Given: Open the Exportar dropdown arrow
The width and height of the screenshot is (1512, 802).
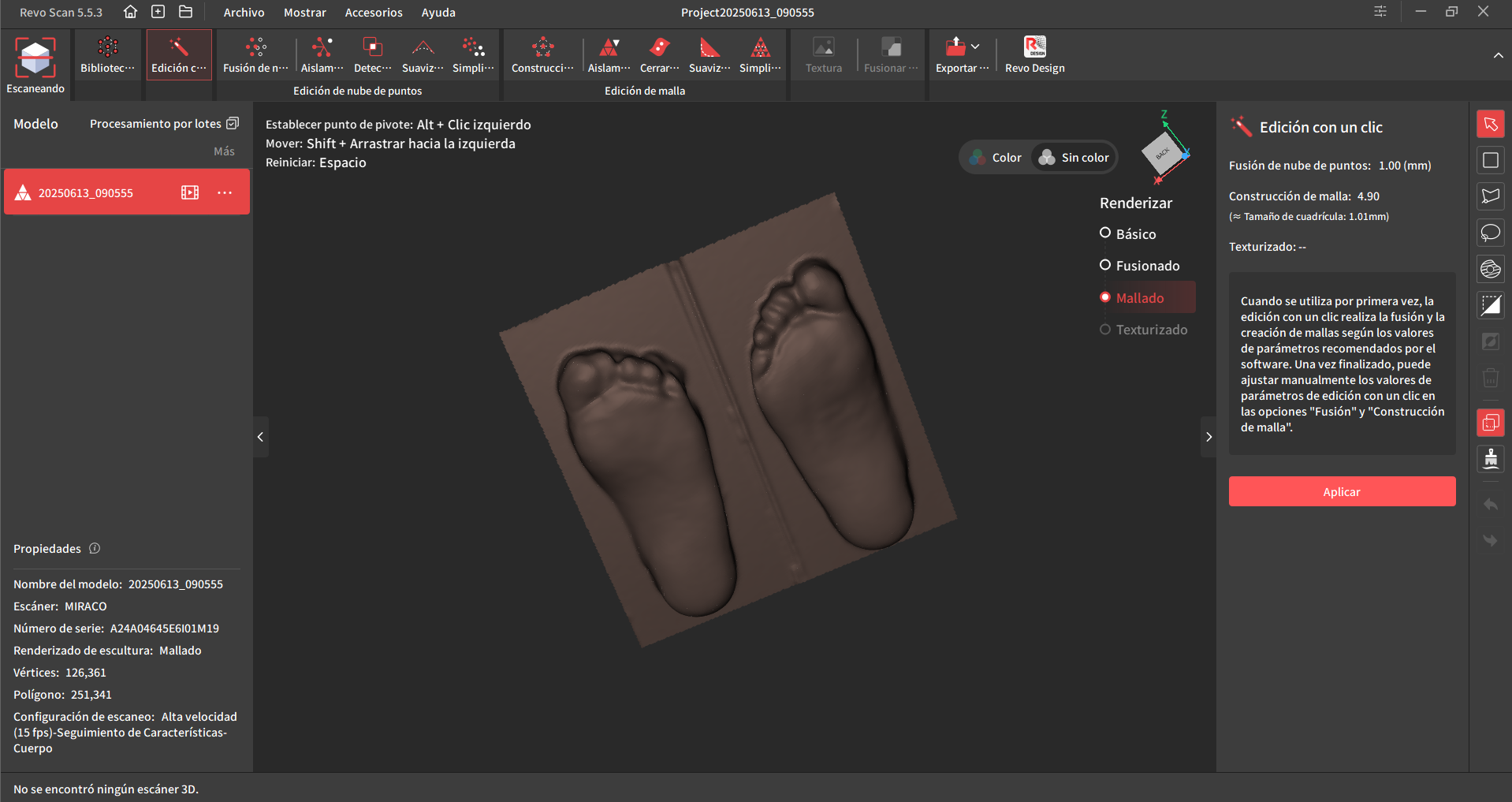Looking at the screenshot, I should click(x=976, y=47).
